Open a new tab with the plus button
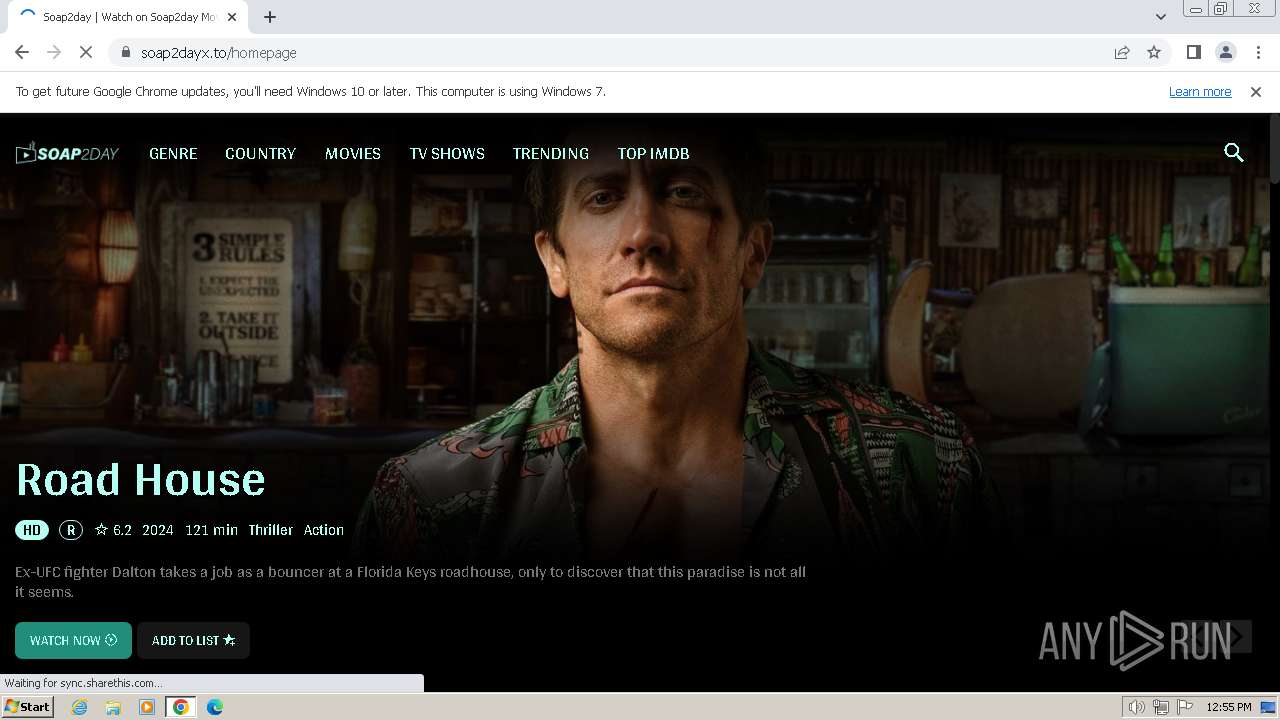The width and height of the screenshot is (1280, 720). 270,17
